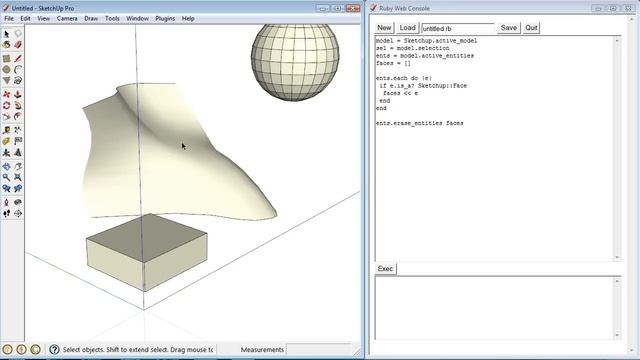Select the Dimension tool
Viewport: 640px width, 360px height.
point(18,130)
